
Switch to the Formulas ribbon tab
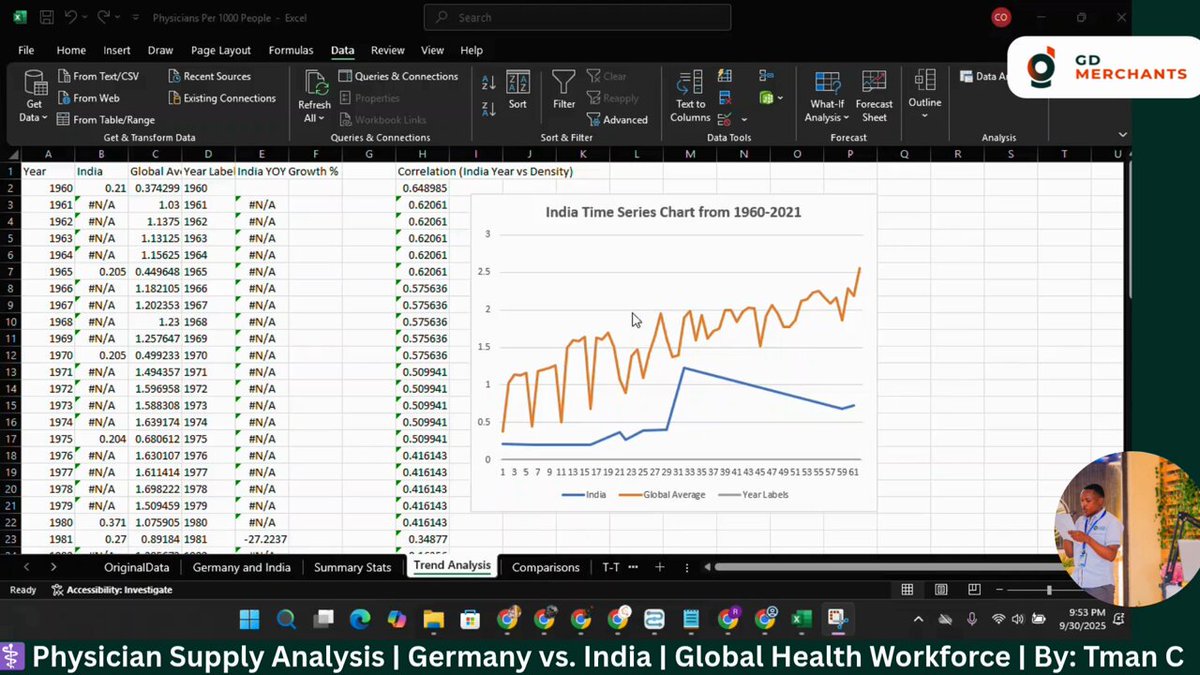tap(291, 50)
